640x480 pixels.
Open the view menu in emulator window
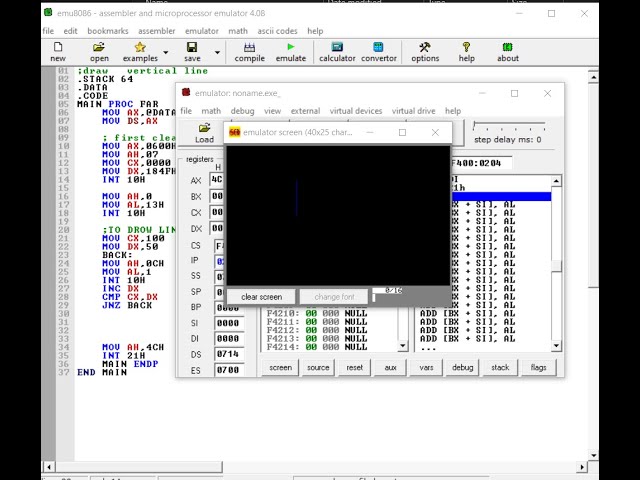click(x=272, y=111)
